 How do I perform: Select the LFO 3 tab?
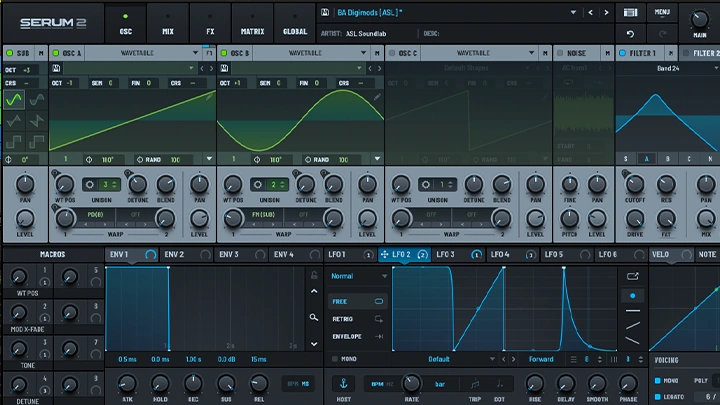(x=458, y=254)
